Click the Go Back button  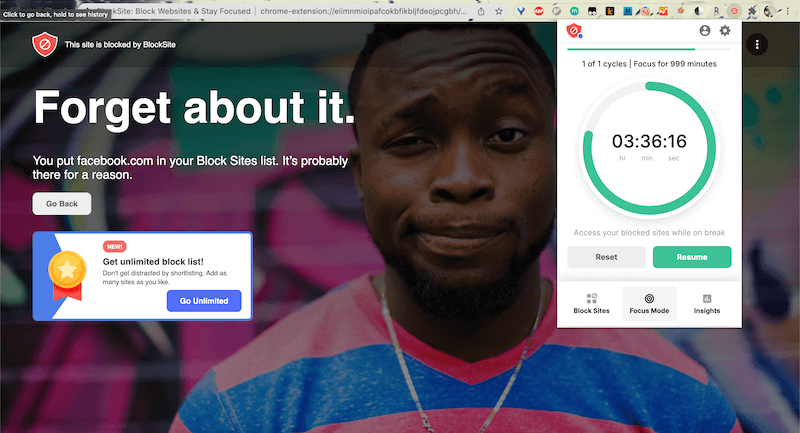(x=62, y=203)
